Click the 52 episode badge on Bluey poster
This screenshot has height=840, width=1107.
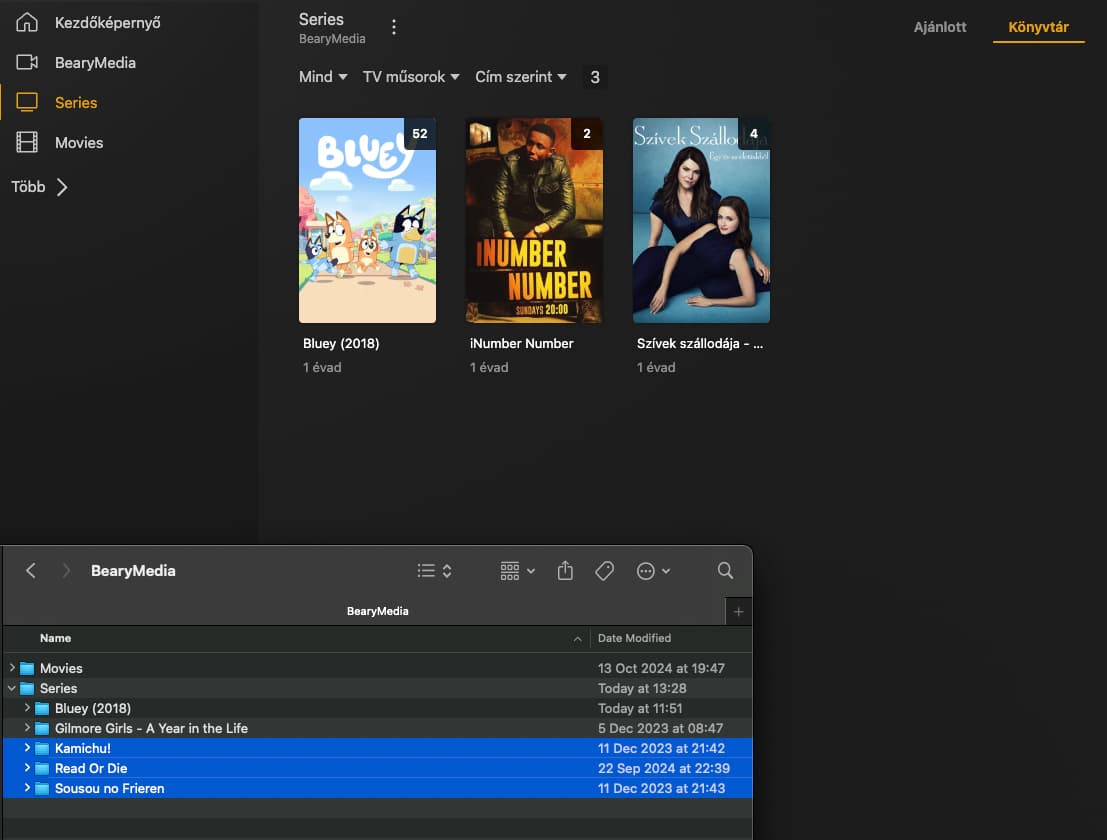pyautogui.click(x=420, y=133)
